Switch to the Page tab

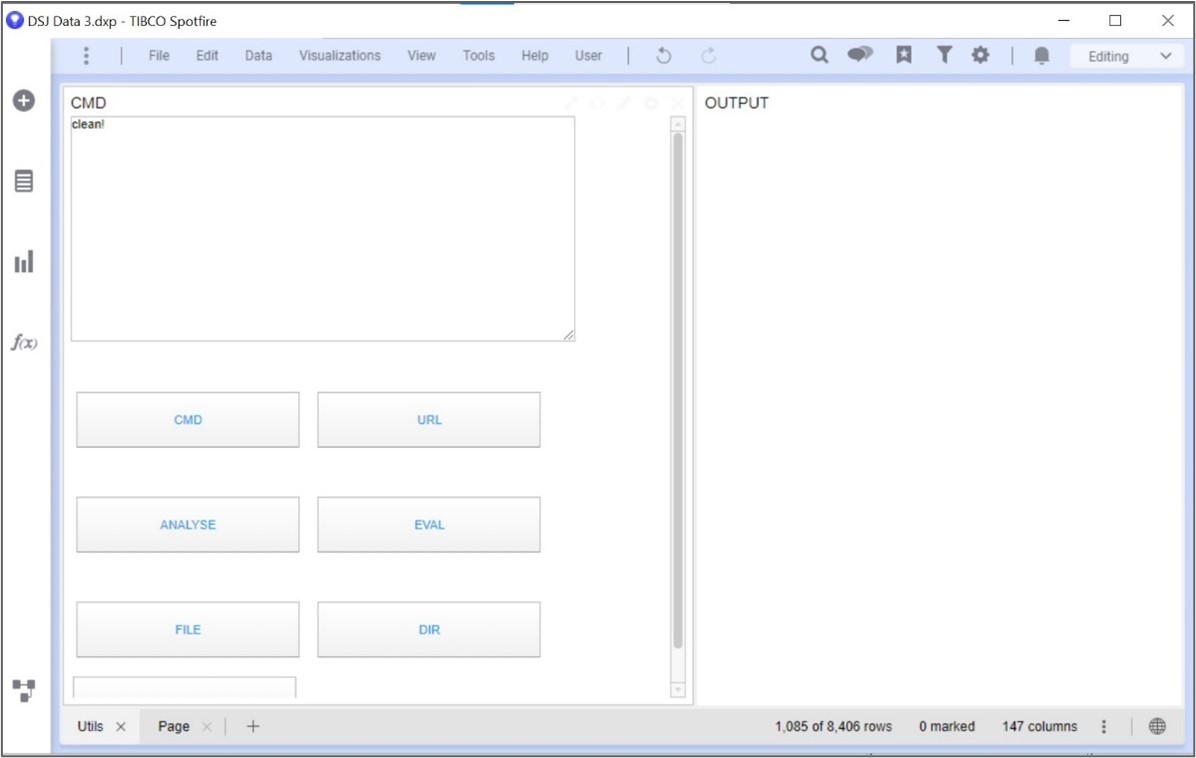point(174,727)
